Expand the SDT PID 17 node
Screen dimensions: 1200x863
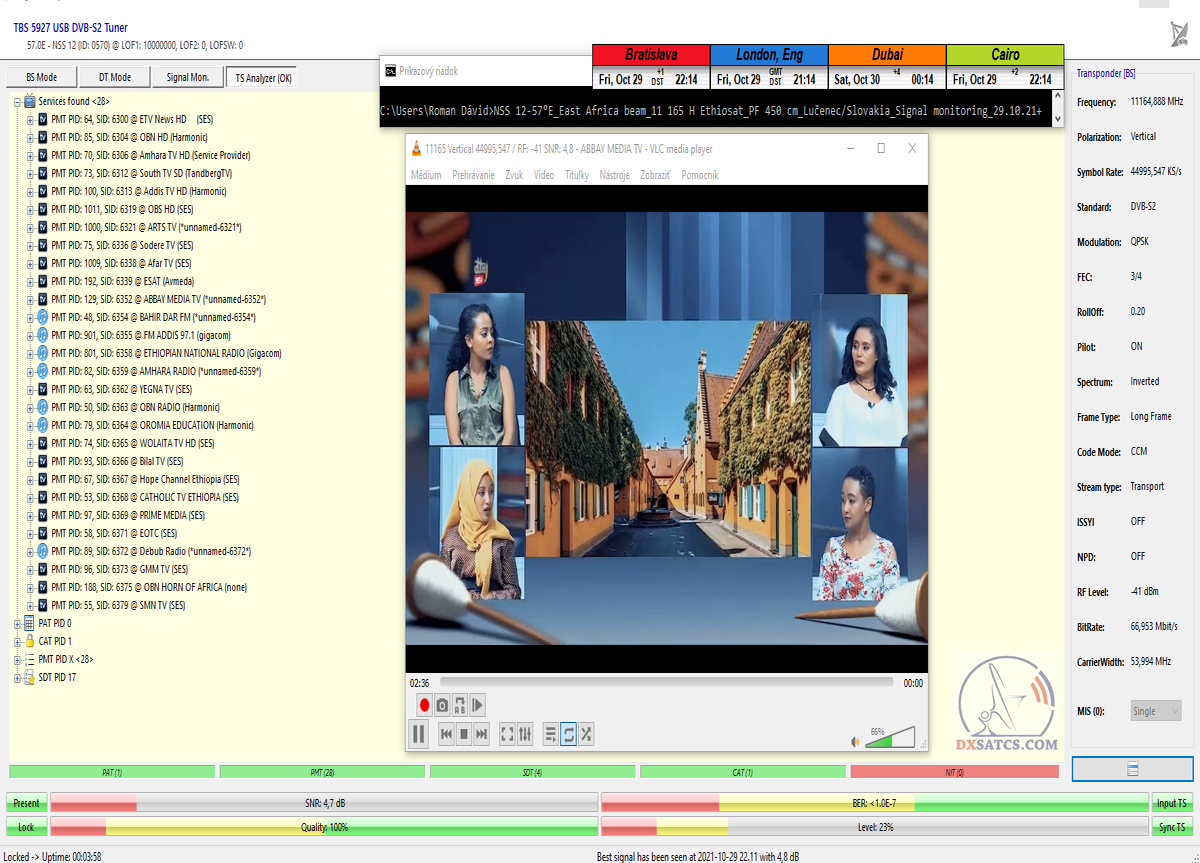[17, 678]
